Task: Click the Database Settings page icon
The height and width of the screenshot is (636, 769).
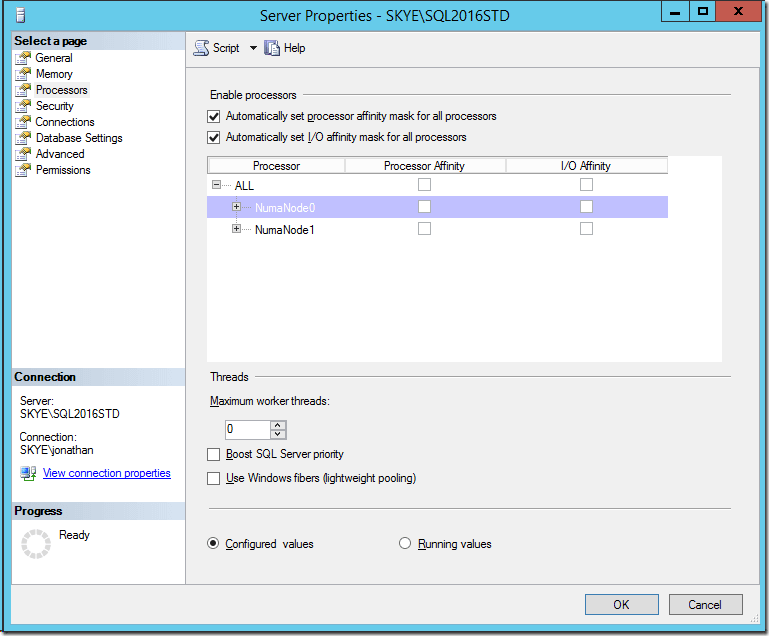Action: coord(23,138)
